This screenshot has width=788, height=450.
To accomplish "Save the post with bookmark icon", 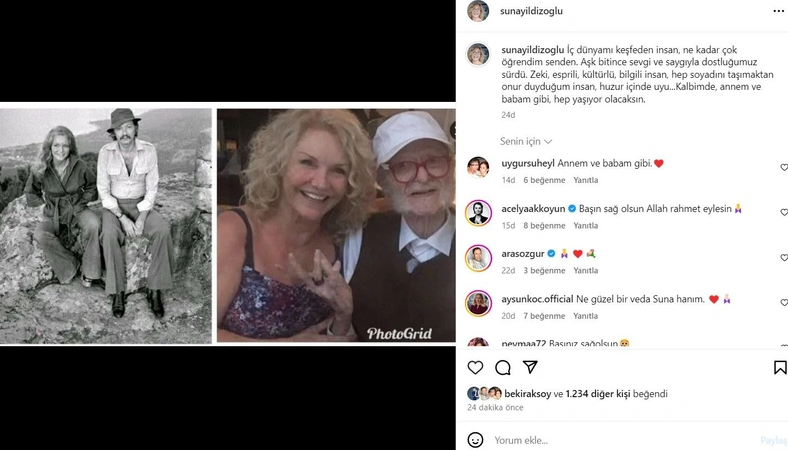I will [x=780, y=368].
